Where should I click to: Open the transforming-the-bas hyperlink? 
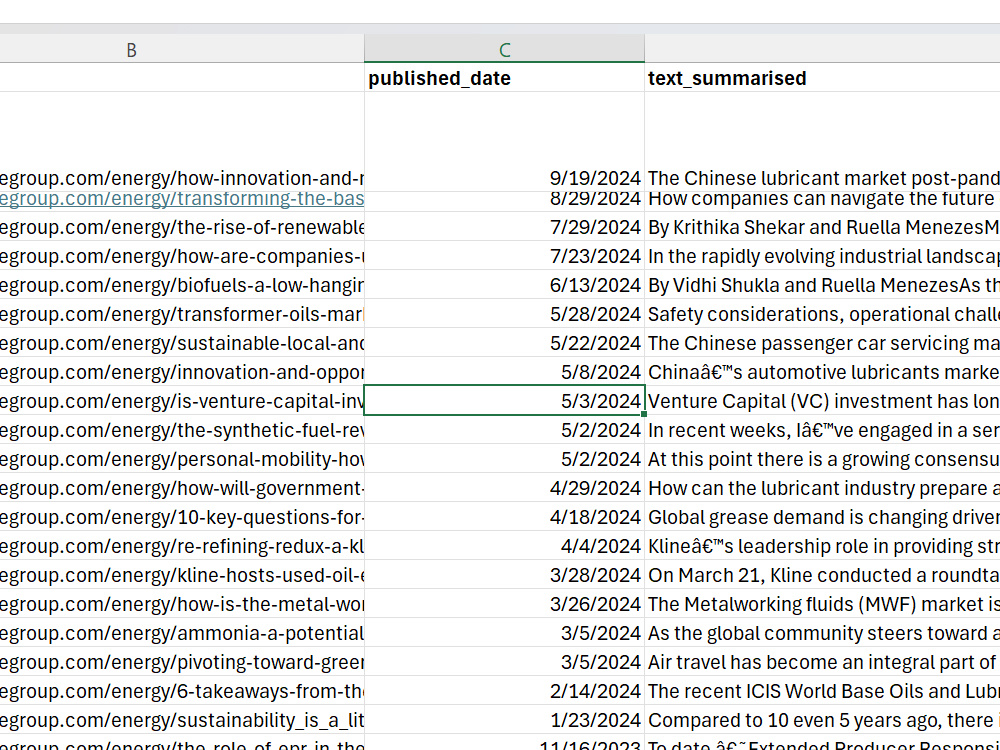pos(182,199)
